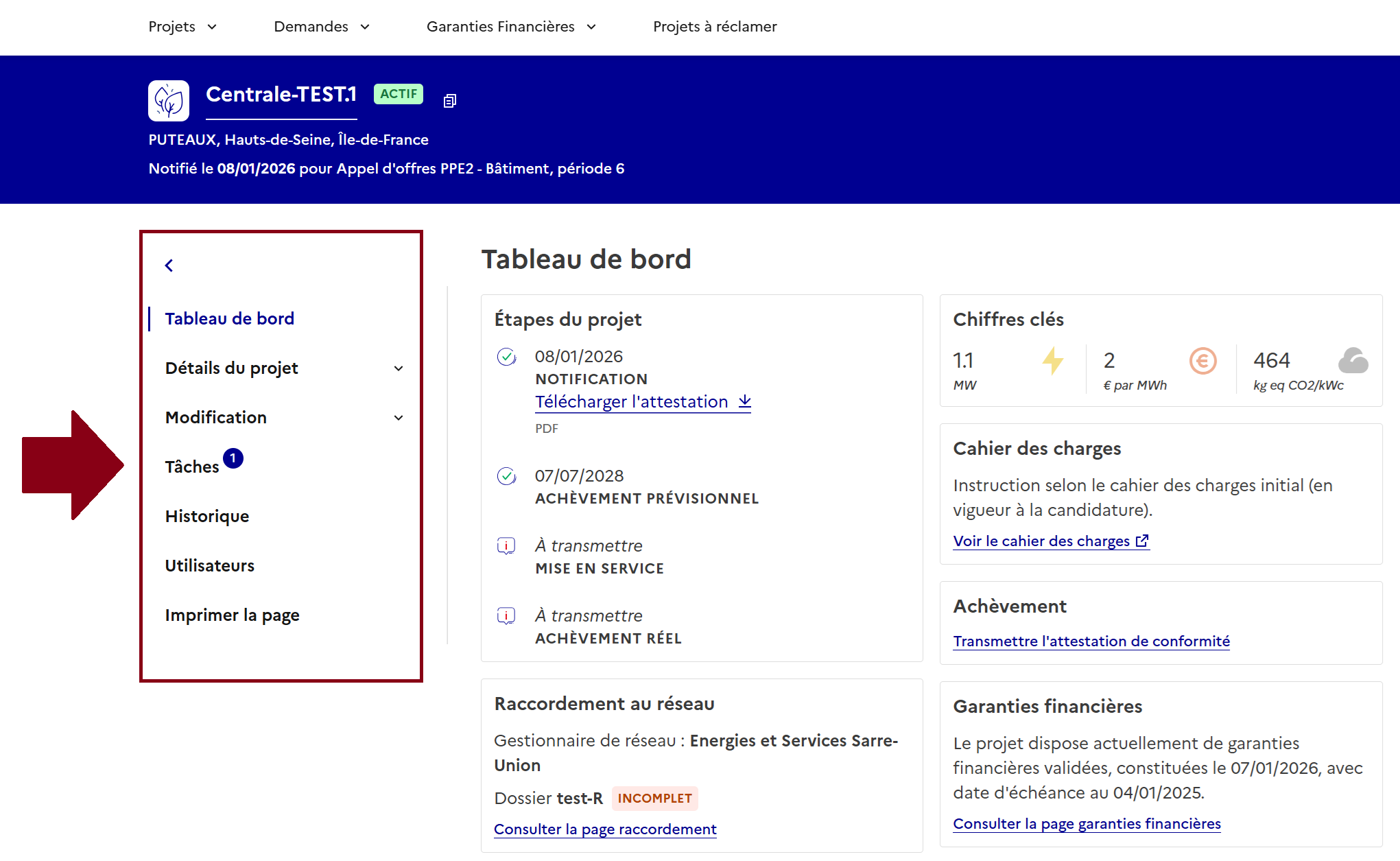The image size is (1400, 861).
Task: Click the leaf project logo icon
Action: pyautogui.click(x=169, y=101)
